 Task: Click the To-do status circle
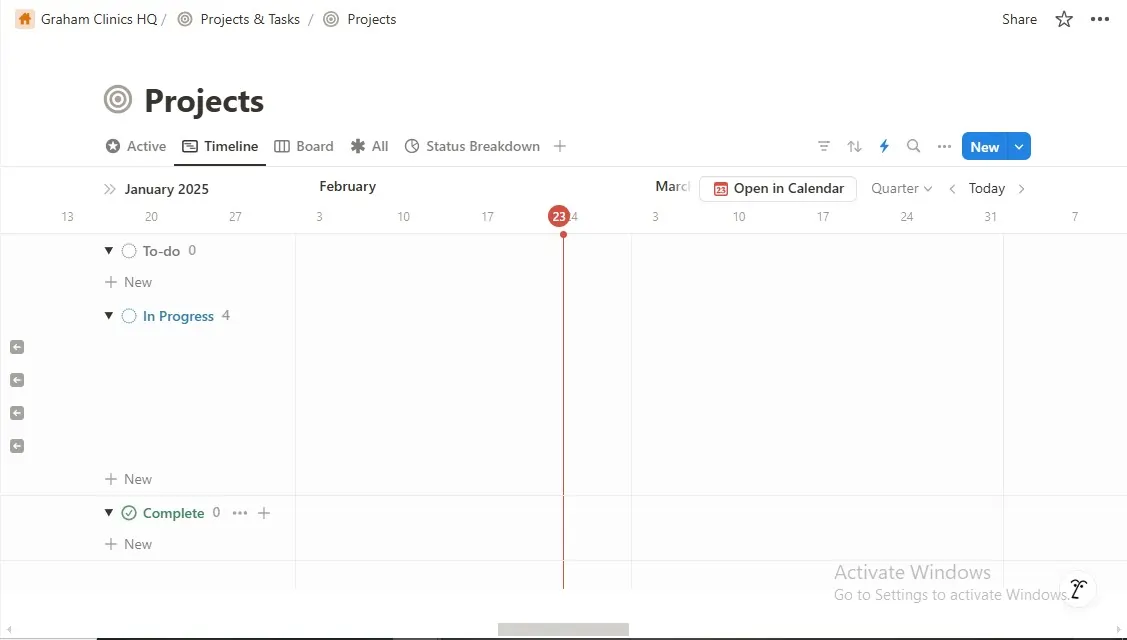point(129,251)
